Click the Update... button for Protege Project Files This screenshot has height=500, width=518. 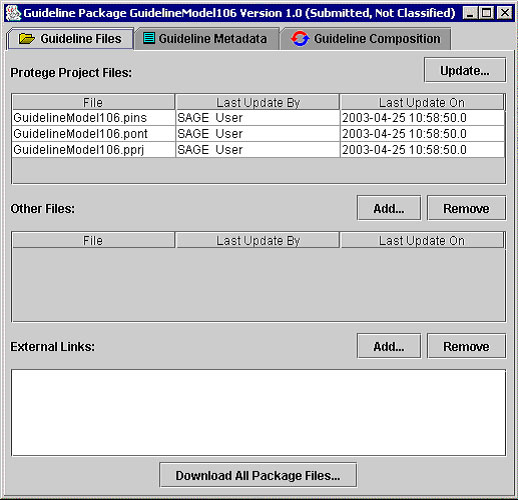tap(465, 70)
